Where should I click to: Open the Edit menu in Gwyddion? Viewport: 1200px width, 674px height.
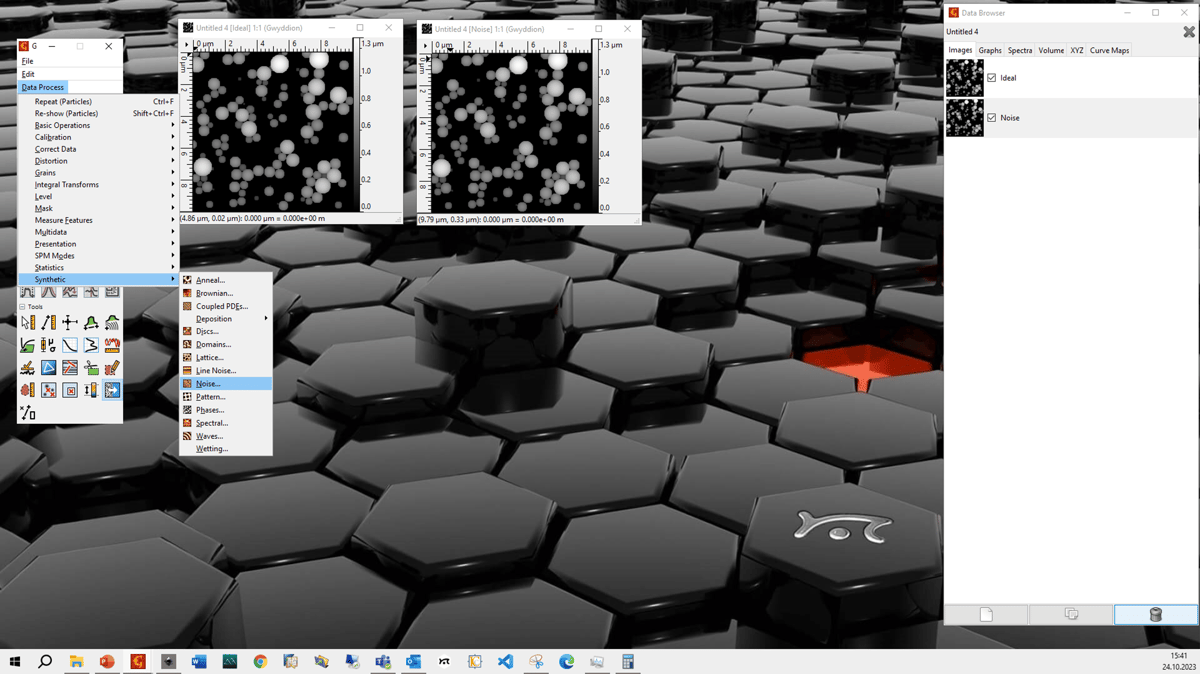28,74
